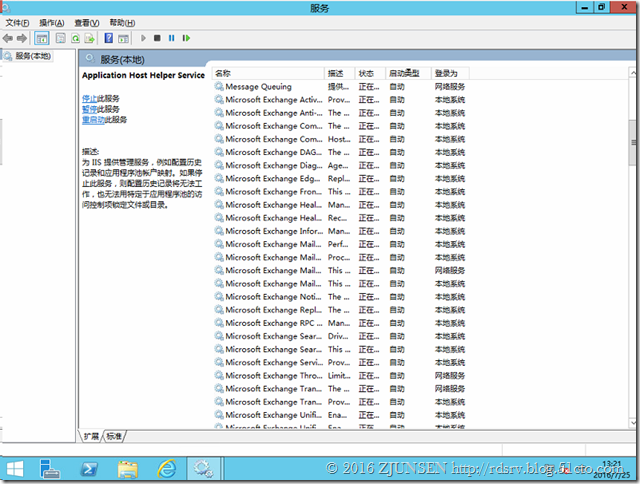Sort by the 名称 column header
This screenshot has width=640, height=484.
pos(269,73)
